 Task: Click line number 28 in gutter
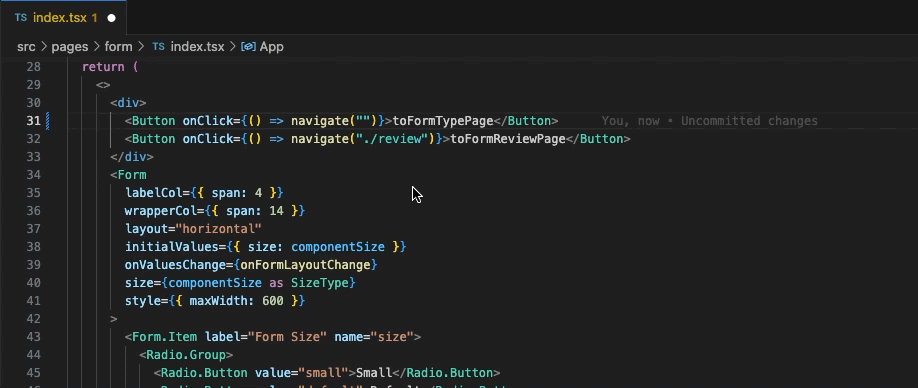pos(34,67)
